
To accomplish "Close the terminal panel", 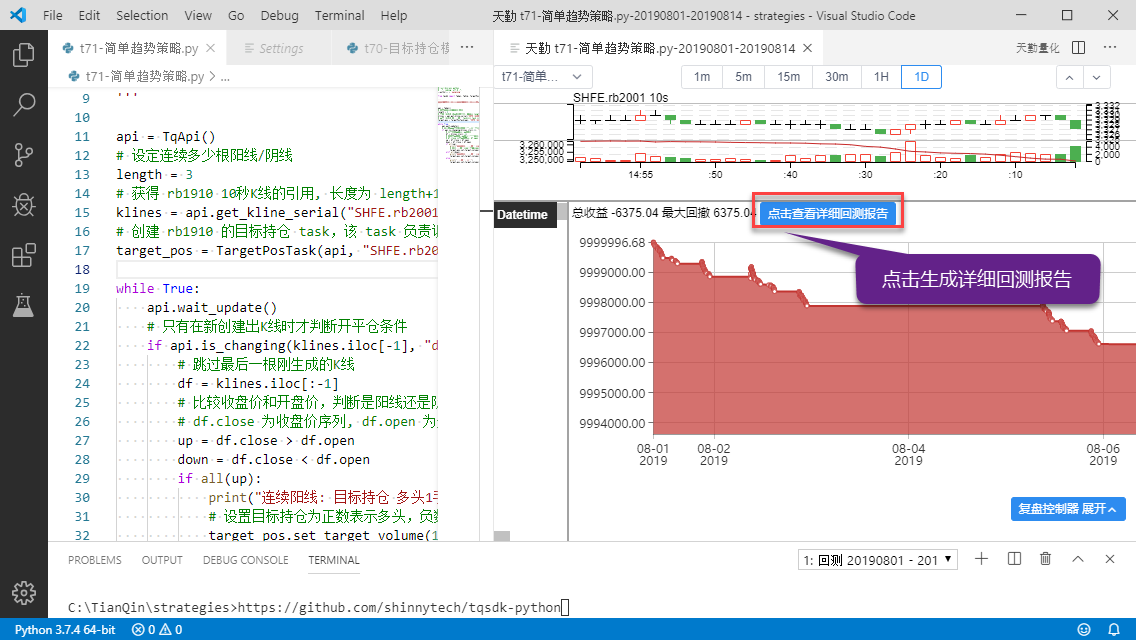I will click(1110, 559).
